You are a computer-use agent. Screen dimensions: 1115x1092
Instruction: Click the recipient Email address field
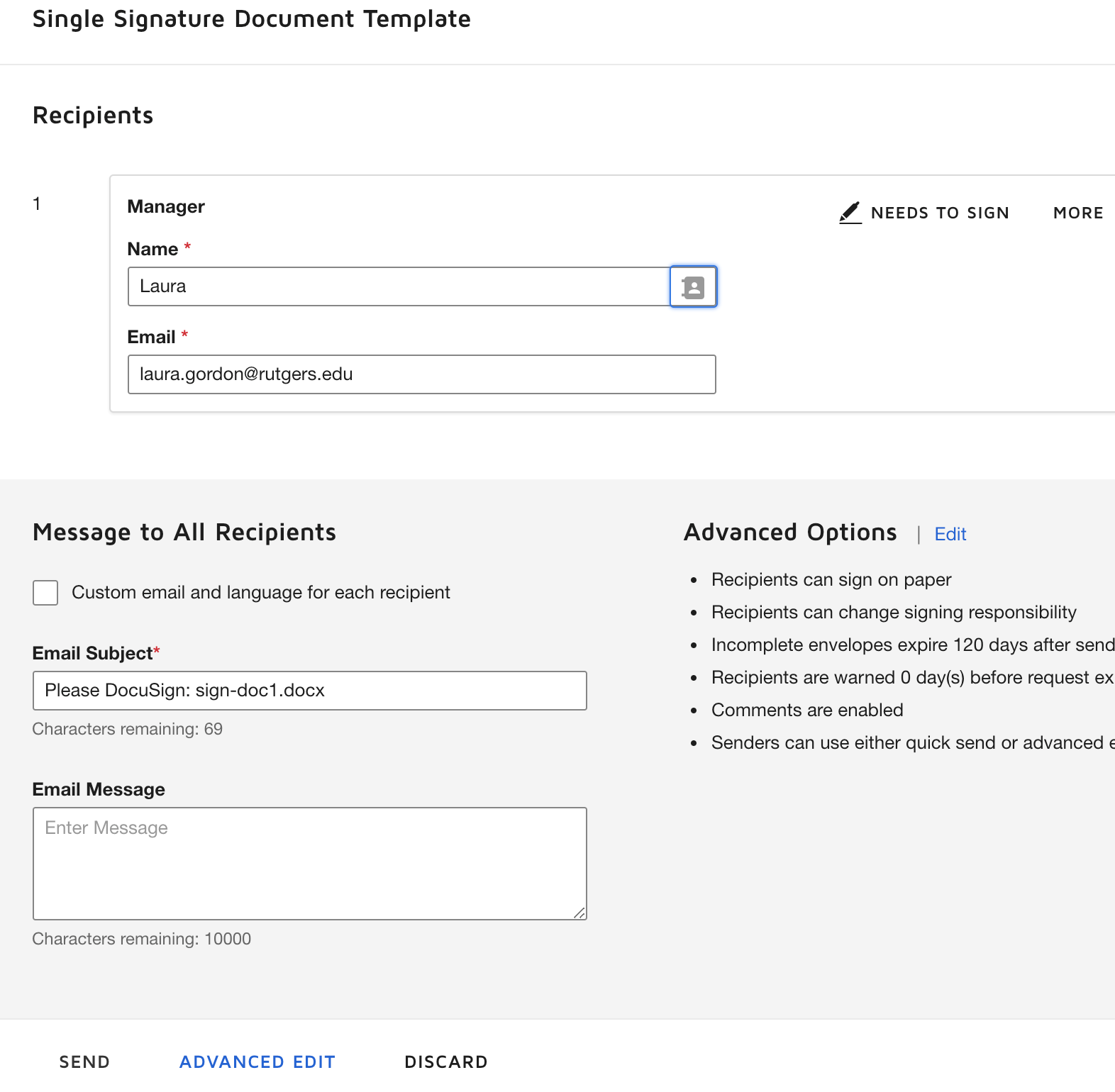tap(422, 374)
